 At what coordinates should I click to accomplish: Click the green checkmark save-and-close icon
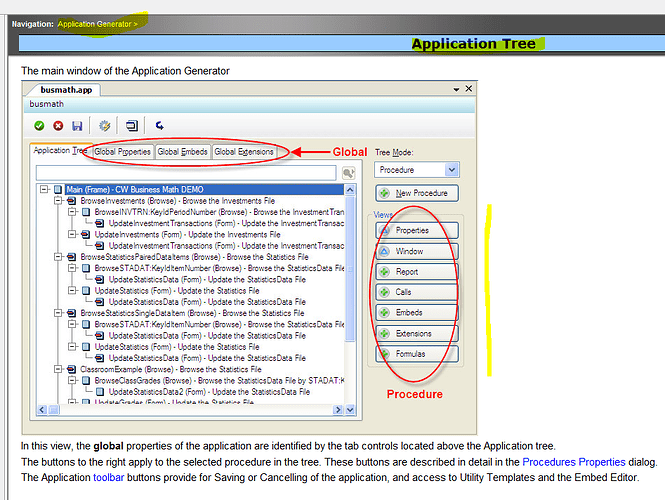(39, 126)
